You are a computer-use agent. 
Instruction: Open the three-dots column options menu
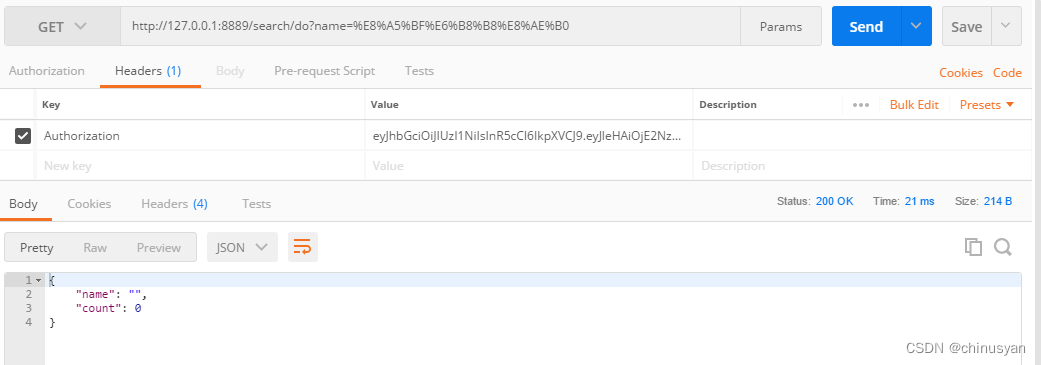(x=861, y=105)
